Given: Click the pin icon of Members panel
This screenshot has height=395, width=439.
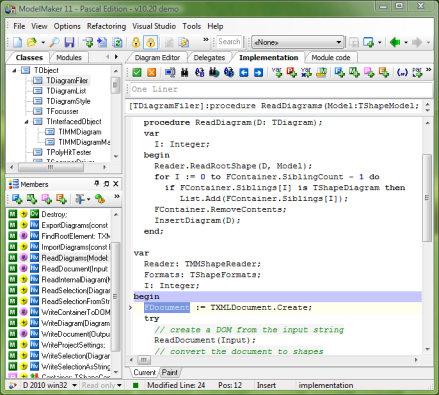Looking at the screenshot, I should coord(97,184).
